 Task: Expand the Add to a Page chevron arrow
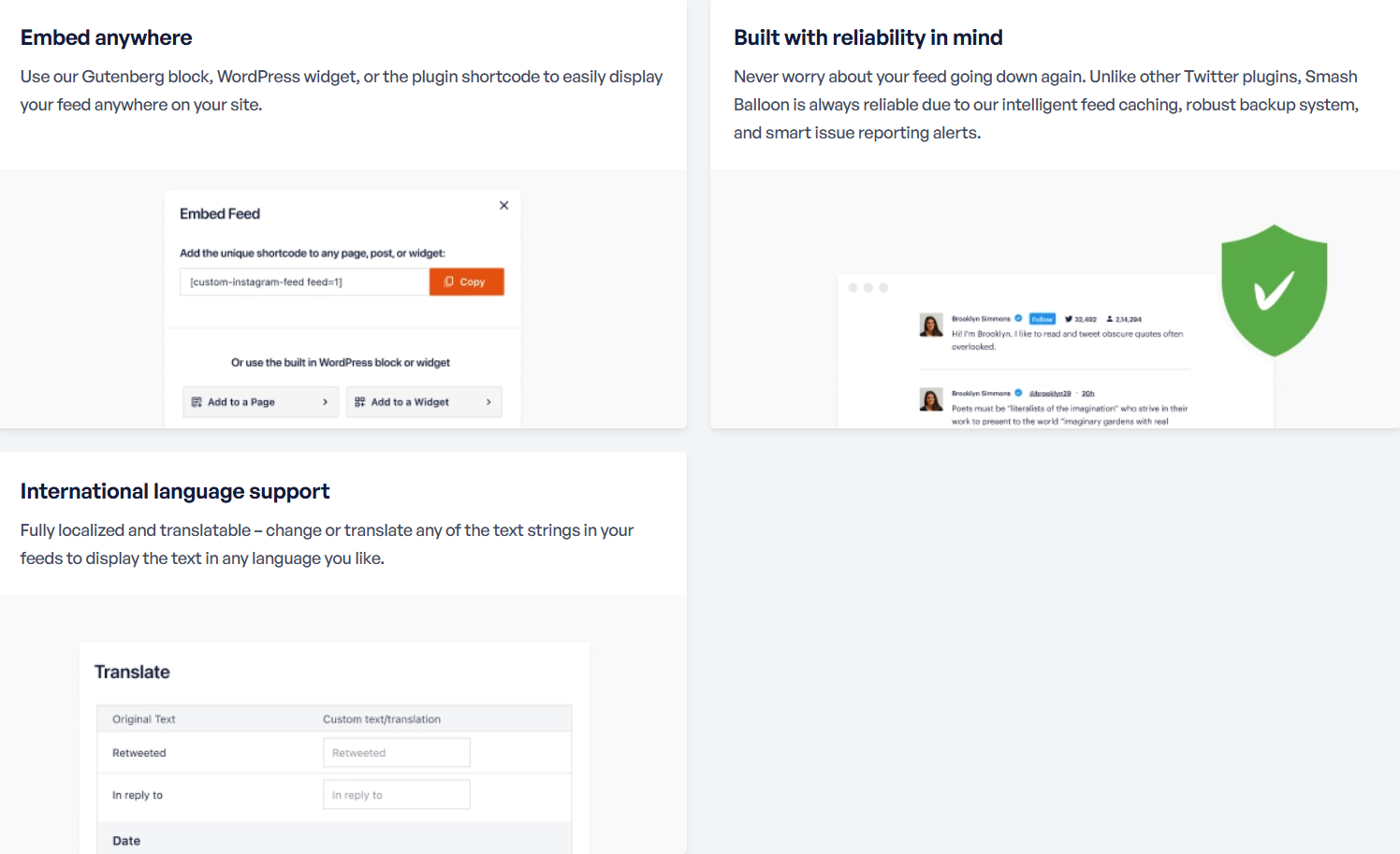325,402
